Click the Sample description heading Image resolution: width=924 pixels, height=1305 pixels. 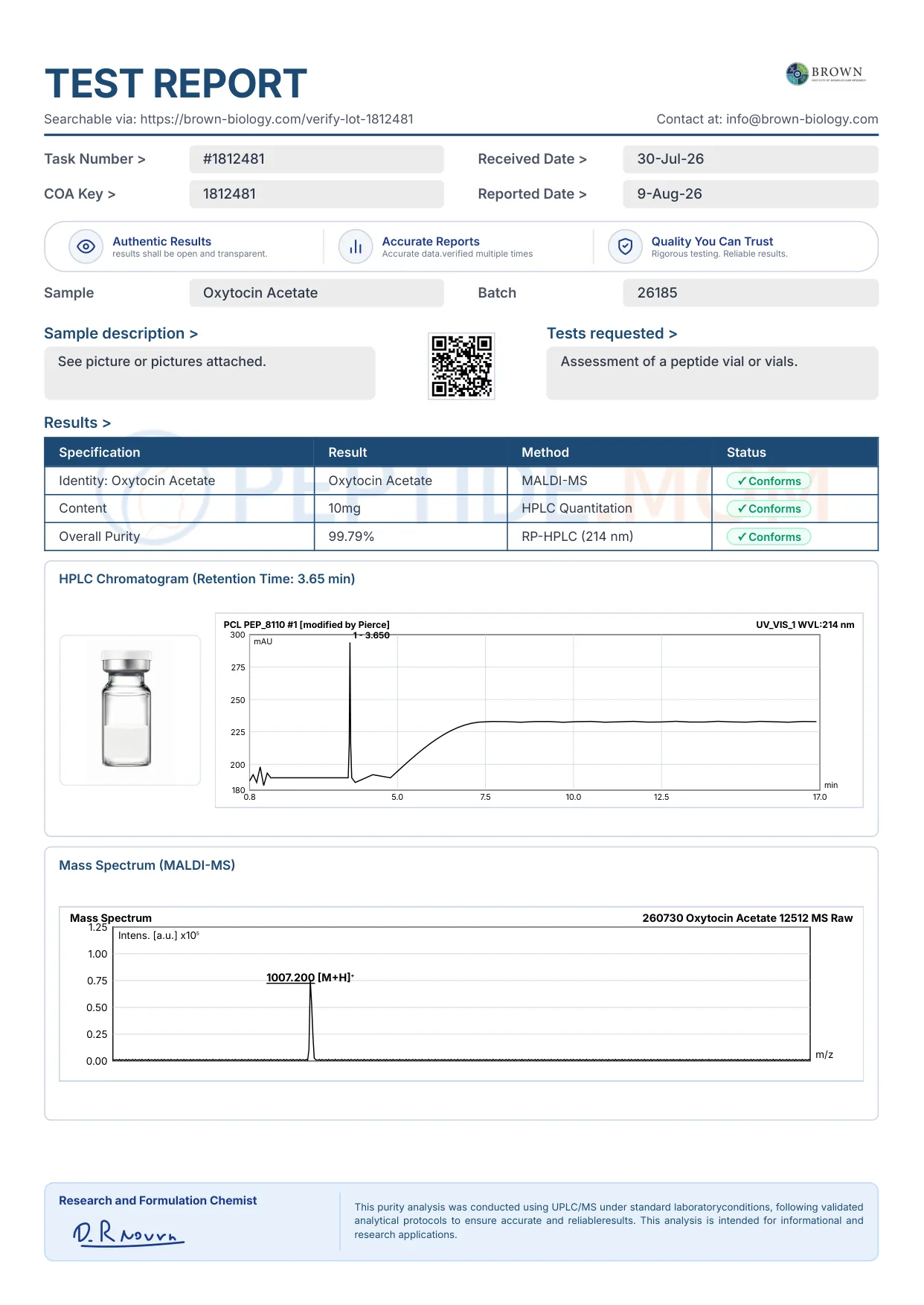click(x=121, y=333)
